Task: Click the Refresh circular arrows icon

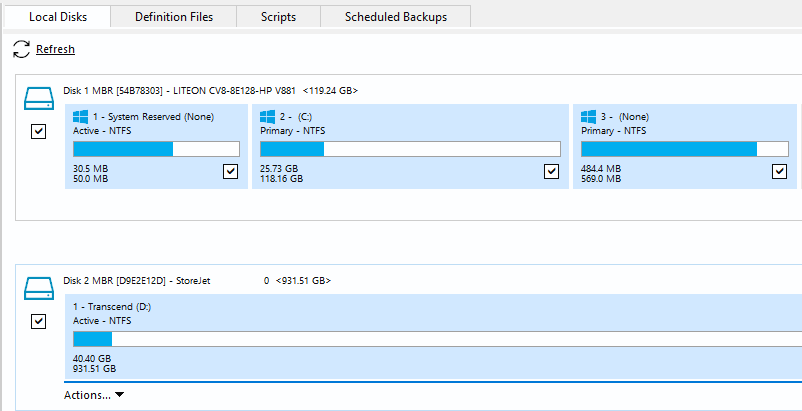Action: 21,49
